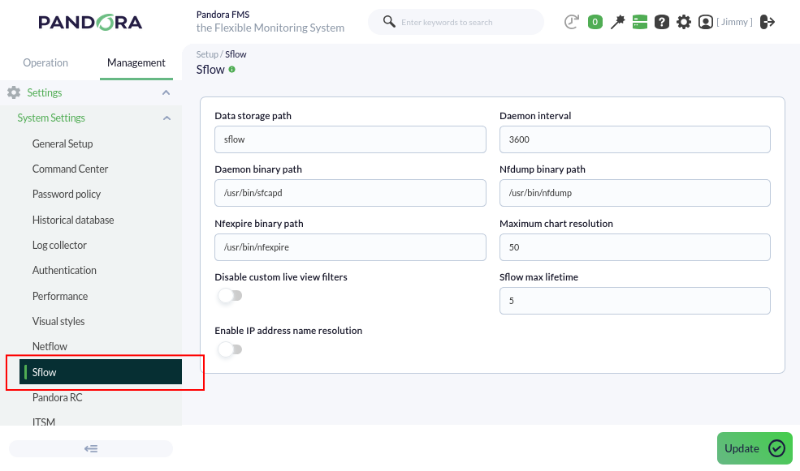Open General Setup settings
Viewport: 800px width, 471px height.
[x=62, y=144]
